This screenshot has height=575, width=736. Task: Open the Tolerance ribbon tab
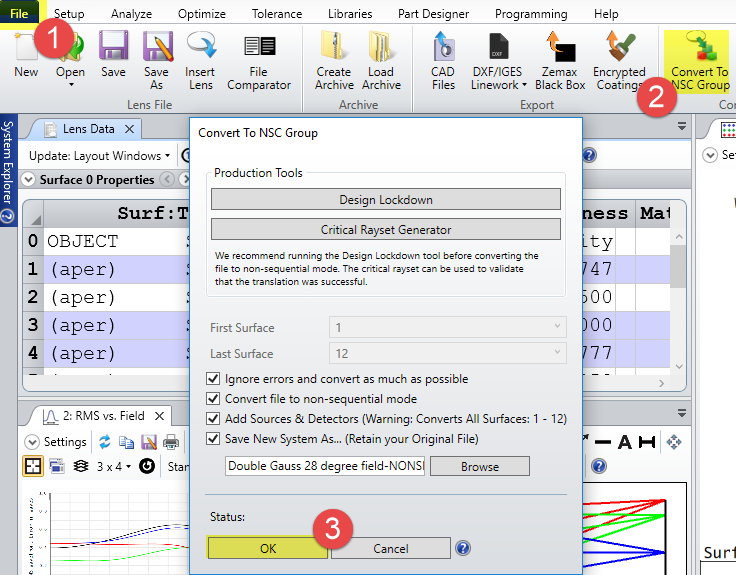coord(277,14)
